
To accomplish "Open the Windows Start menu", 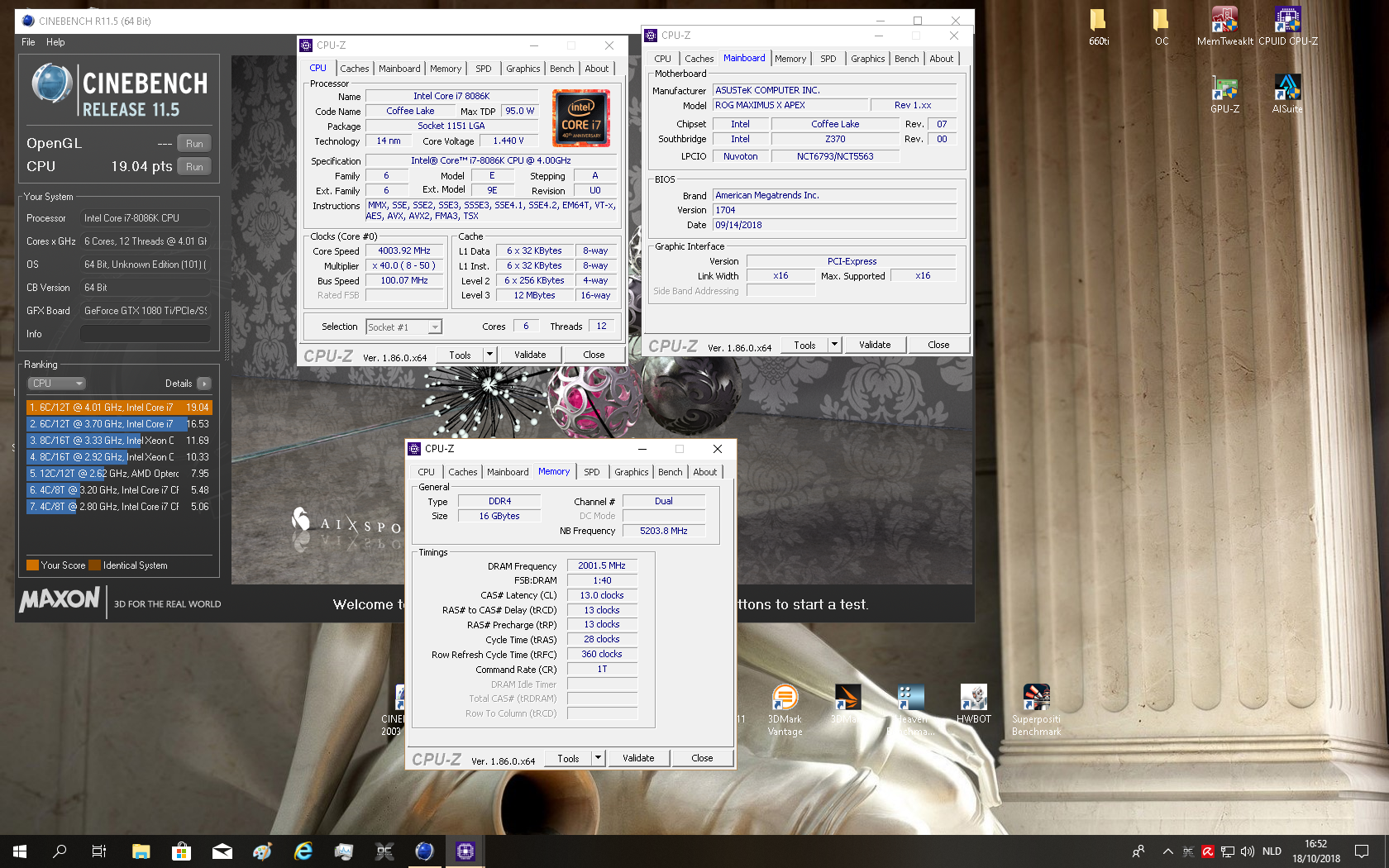I will 20,851.
